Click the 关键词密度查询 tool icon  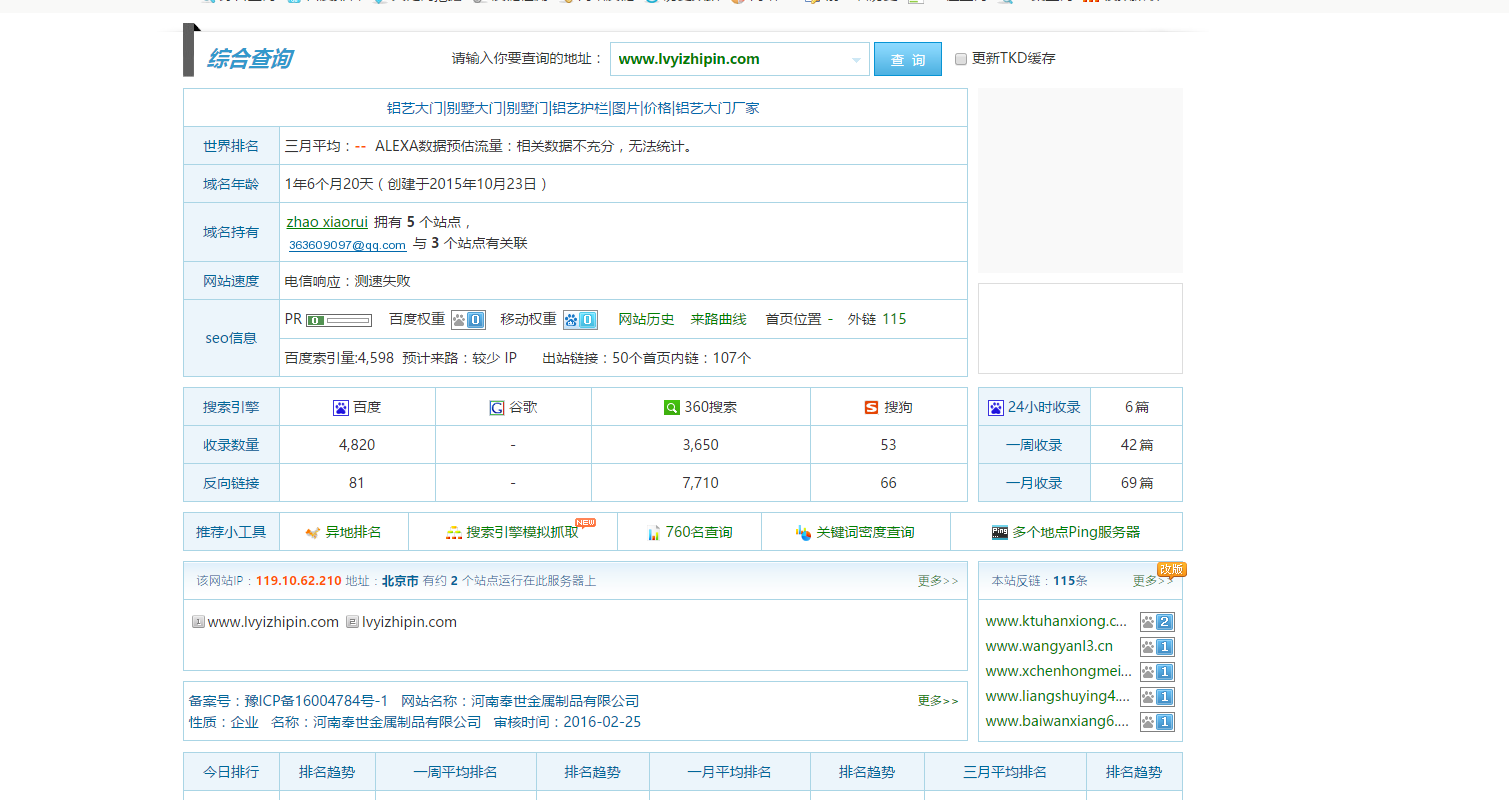803,532
